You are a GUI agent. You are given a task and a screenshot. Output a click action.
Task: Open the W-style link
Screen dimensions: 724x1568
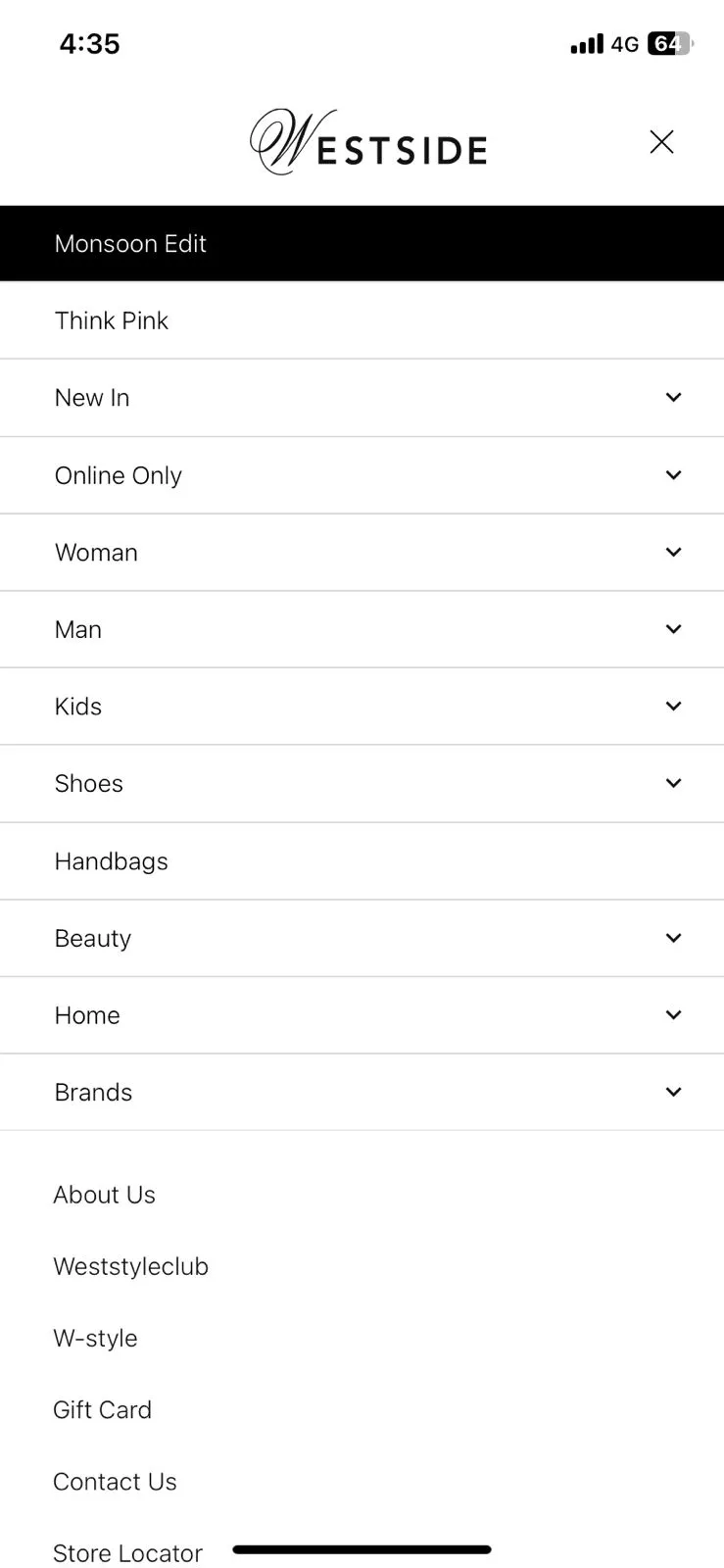click(95, 1338)
